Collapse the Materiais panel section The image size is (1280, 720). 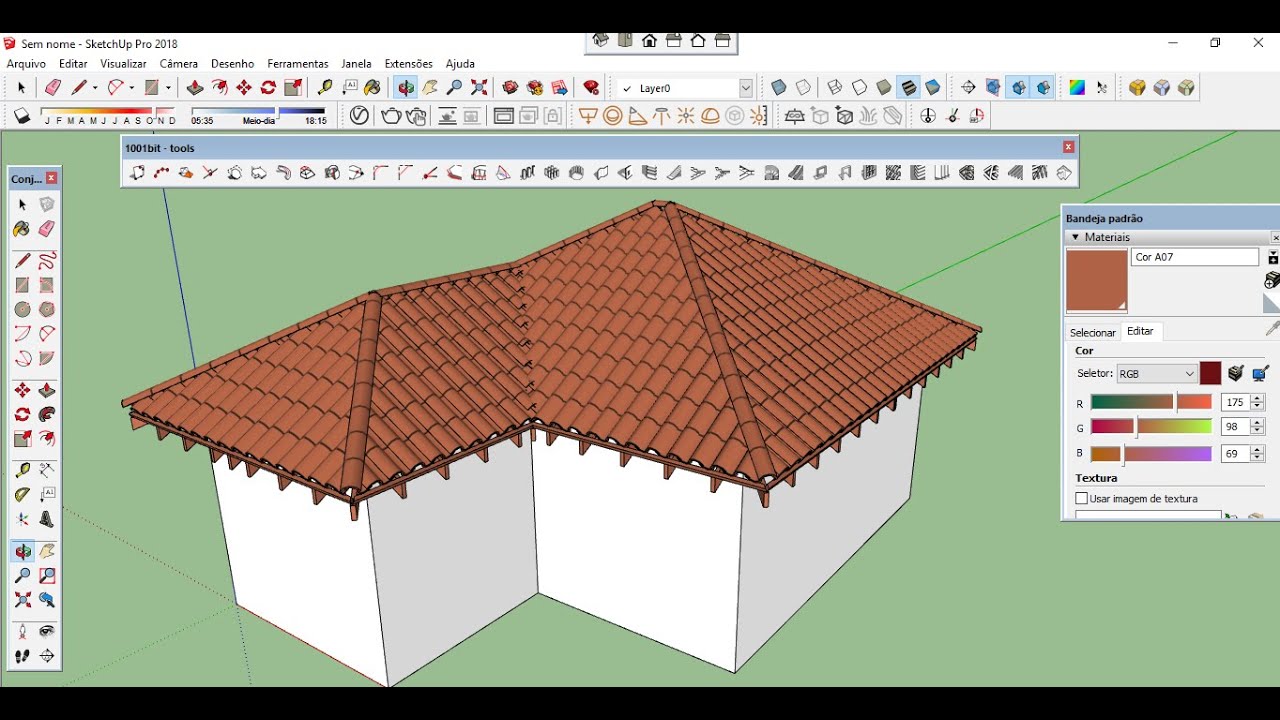(x=1076, y=237)
